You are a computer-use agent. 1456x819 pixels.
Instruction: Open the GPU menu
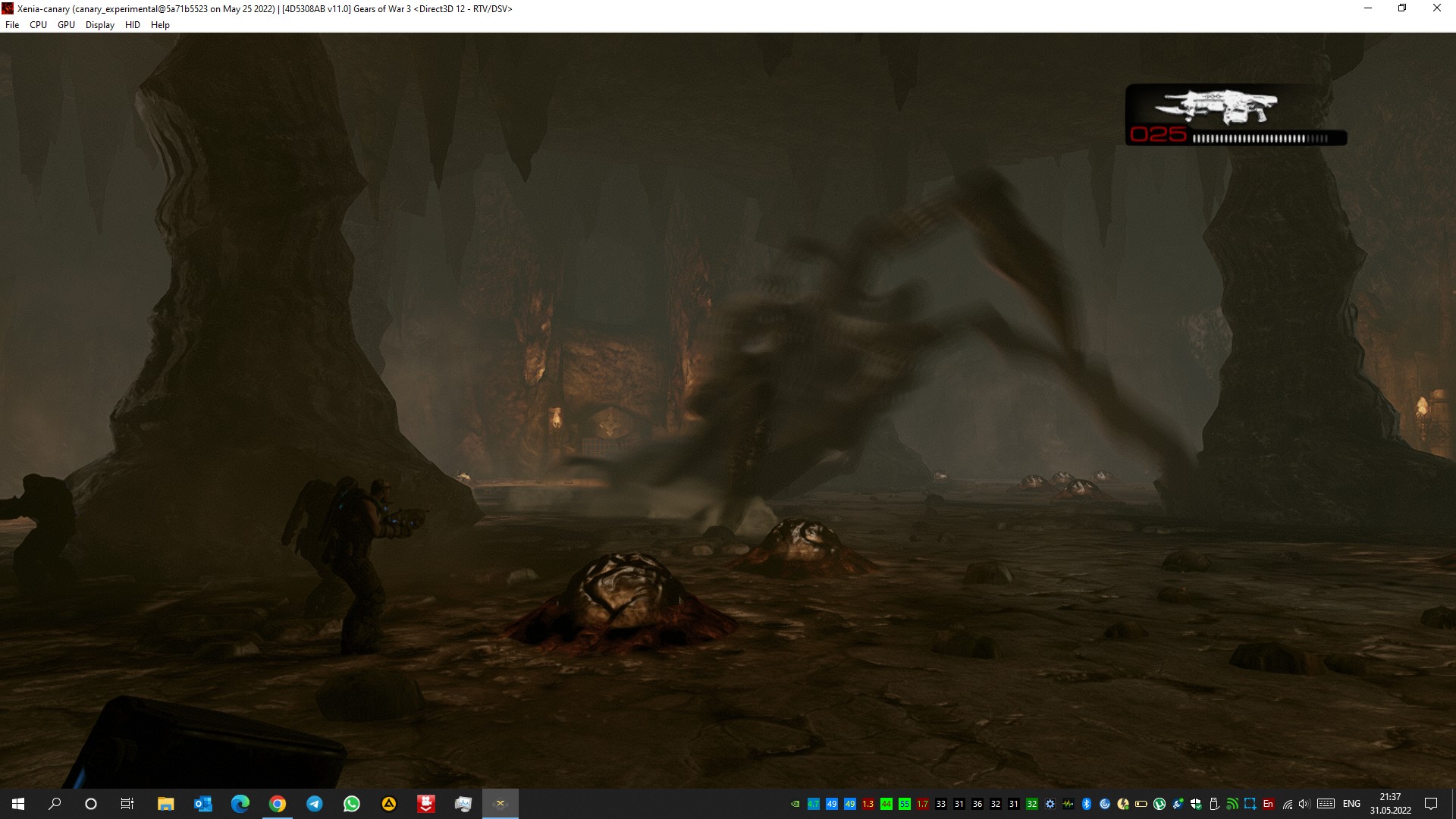coord(66,25)
